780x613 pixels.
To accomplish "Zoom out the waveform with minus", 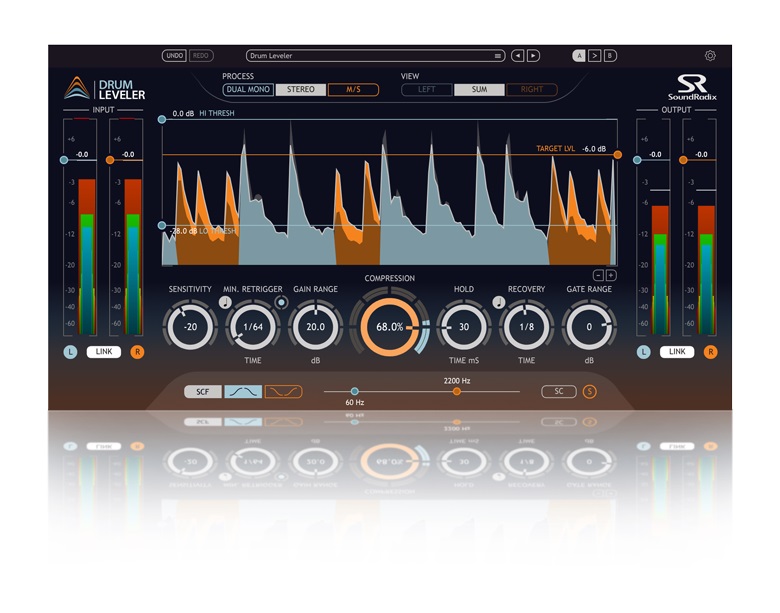I will (598, 275).
